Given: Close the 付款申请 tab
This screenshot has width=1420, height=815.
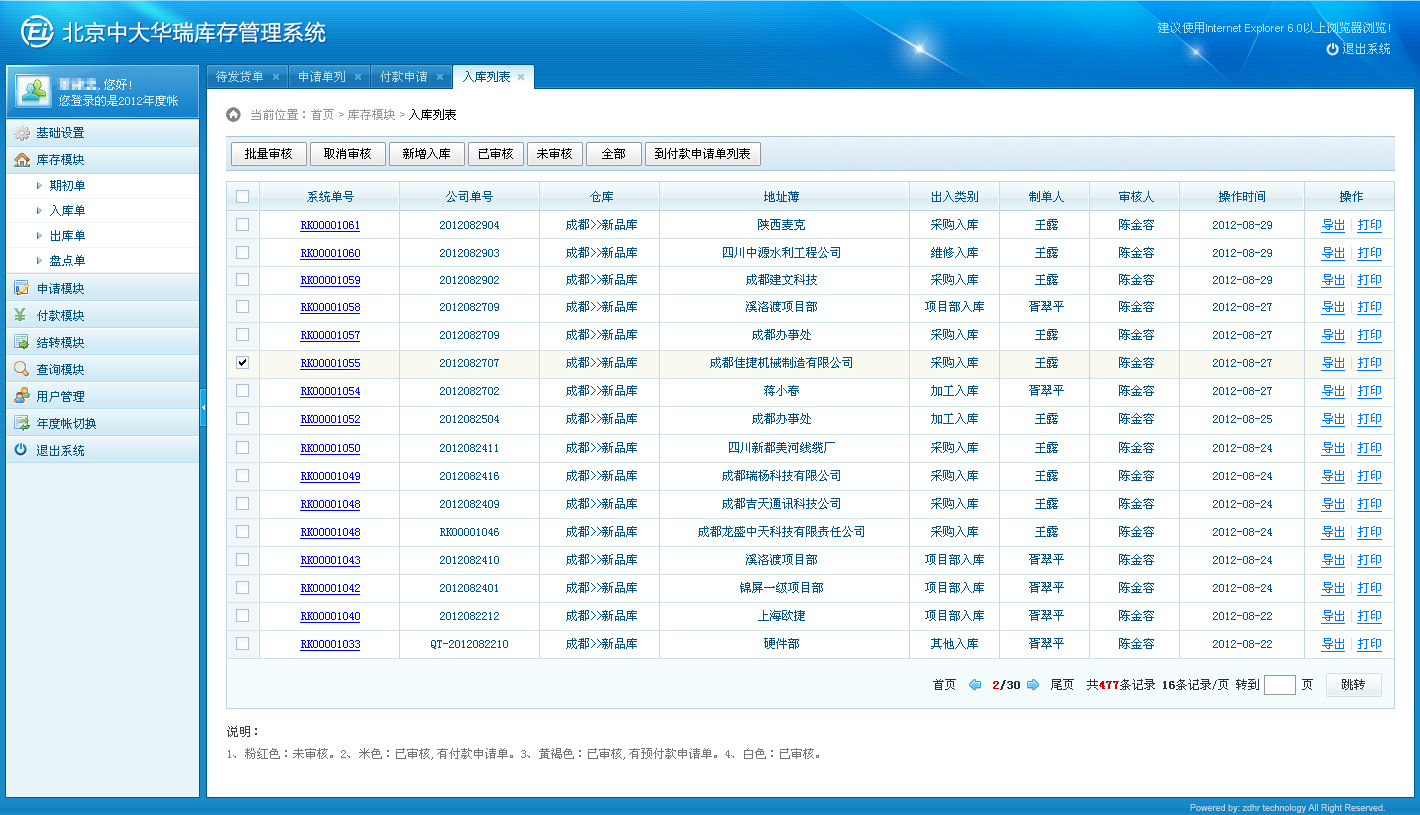Looking at the screenshot, I should pos(440,77).
